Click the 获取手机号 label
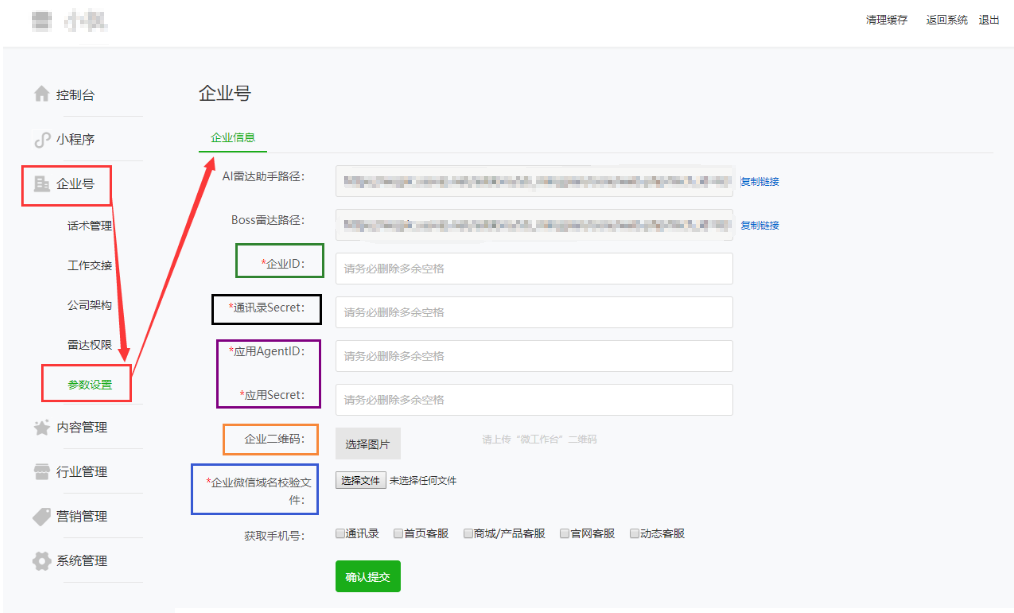The width and height of the screenshot is (1014, 613). pyautogui.click(x=274, y=536)
